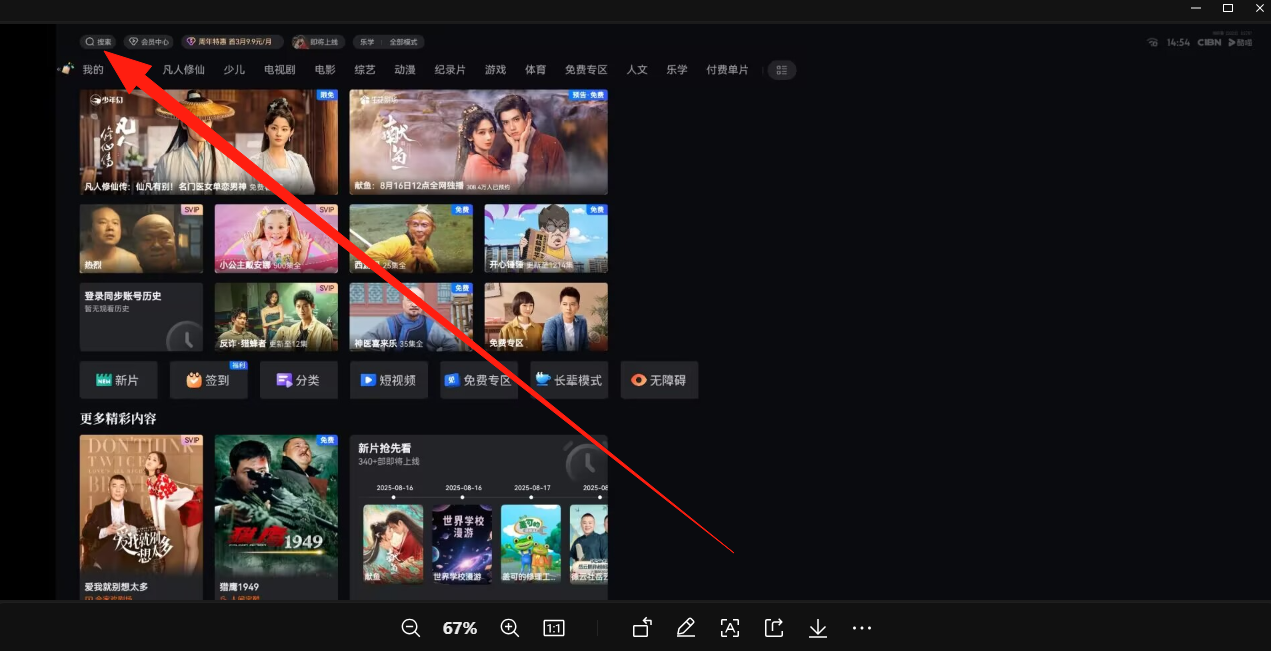The image size is (1271, 651).
Task: Switch to 纪录片 tab
Action: (450, 70)
